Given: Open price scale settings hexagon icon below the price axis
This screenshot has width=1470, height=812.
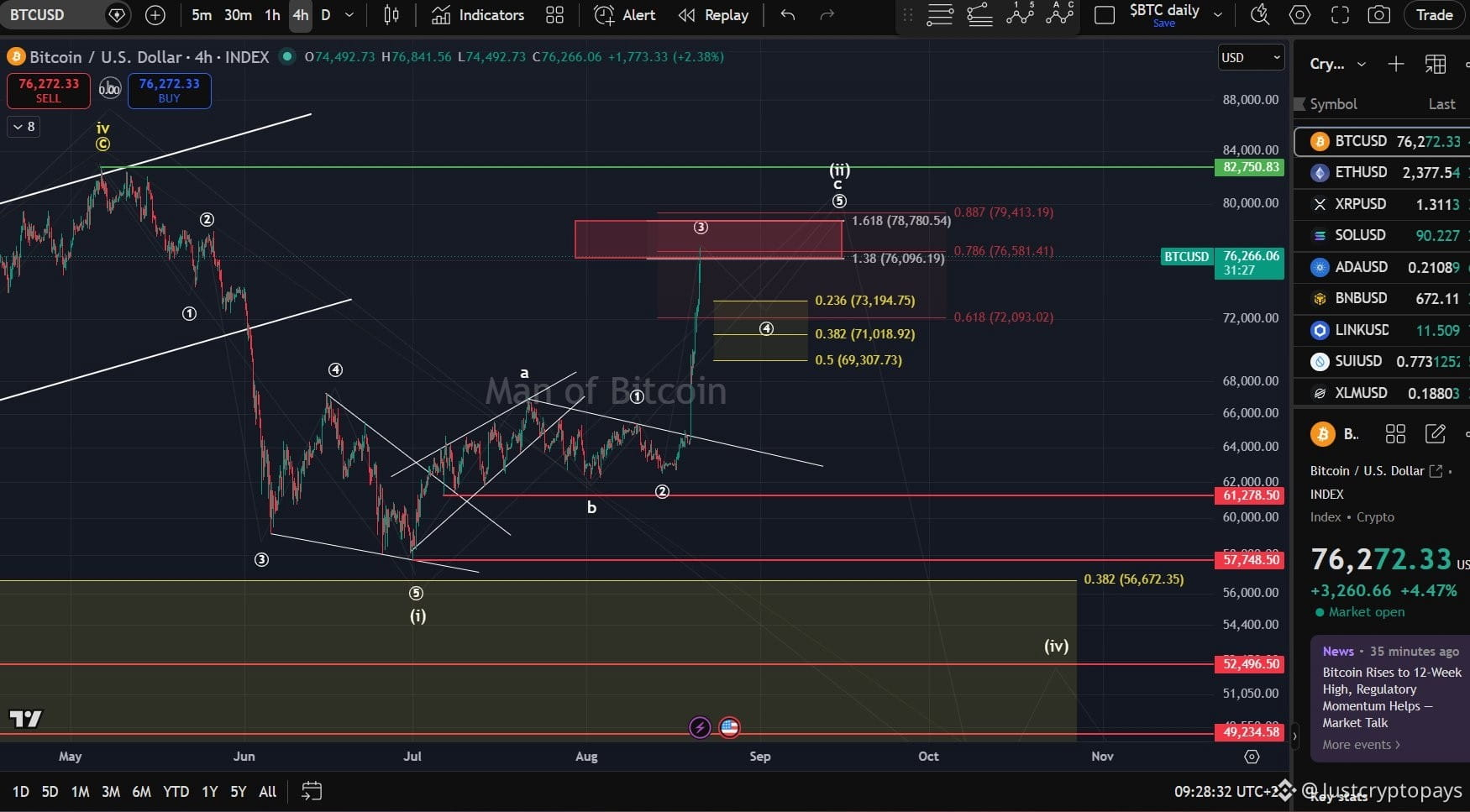Looking at the screenshot, I should 1252,757.
